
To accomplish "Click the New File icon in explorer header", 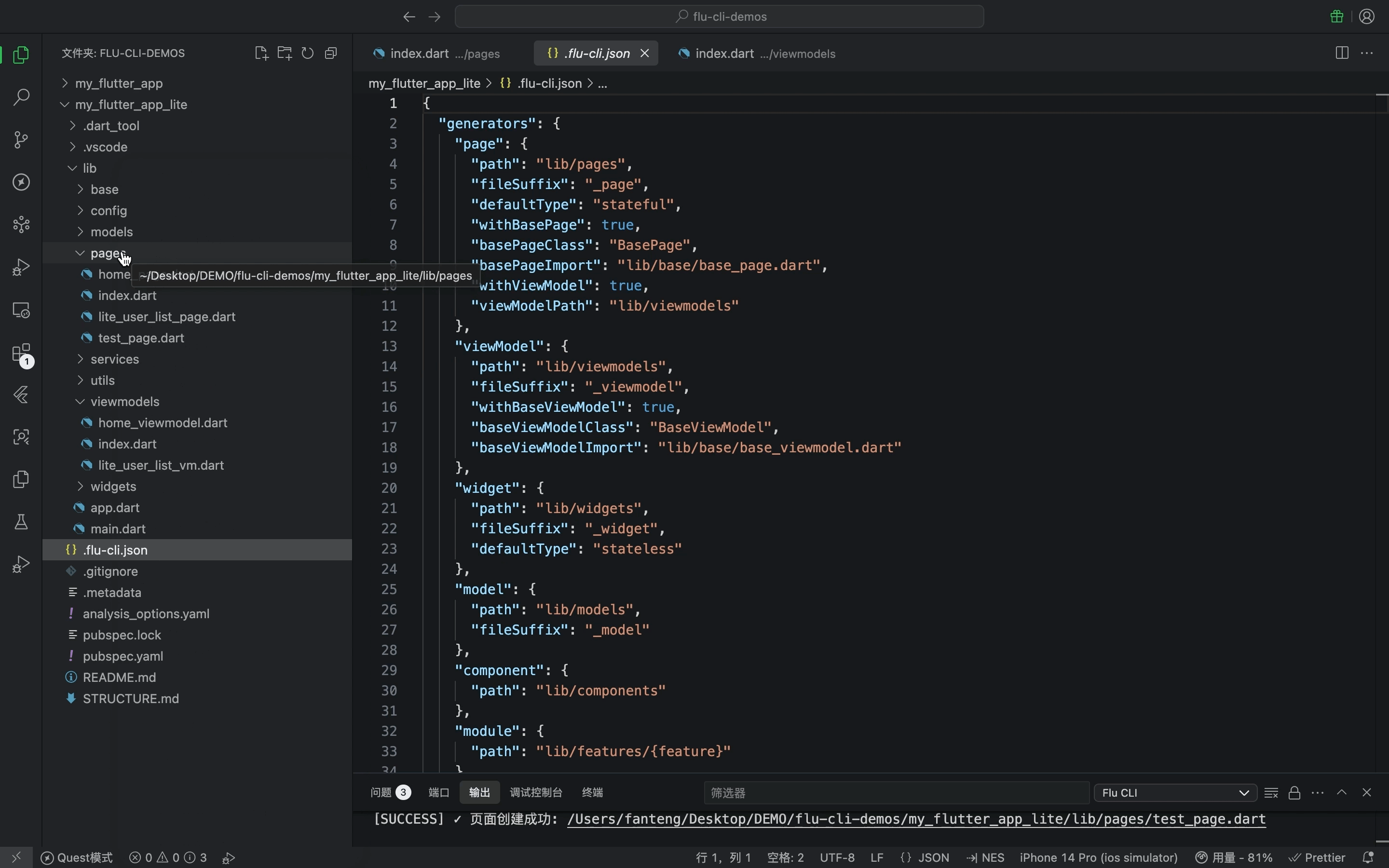I will [x=261, y=54].
